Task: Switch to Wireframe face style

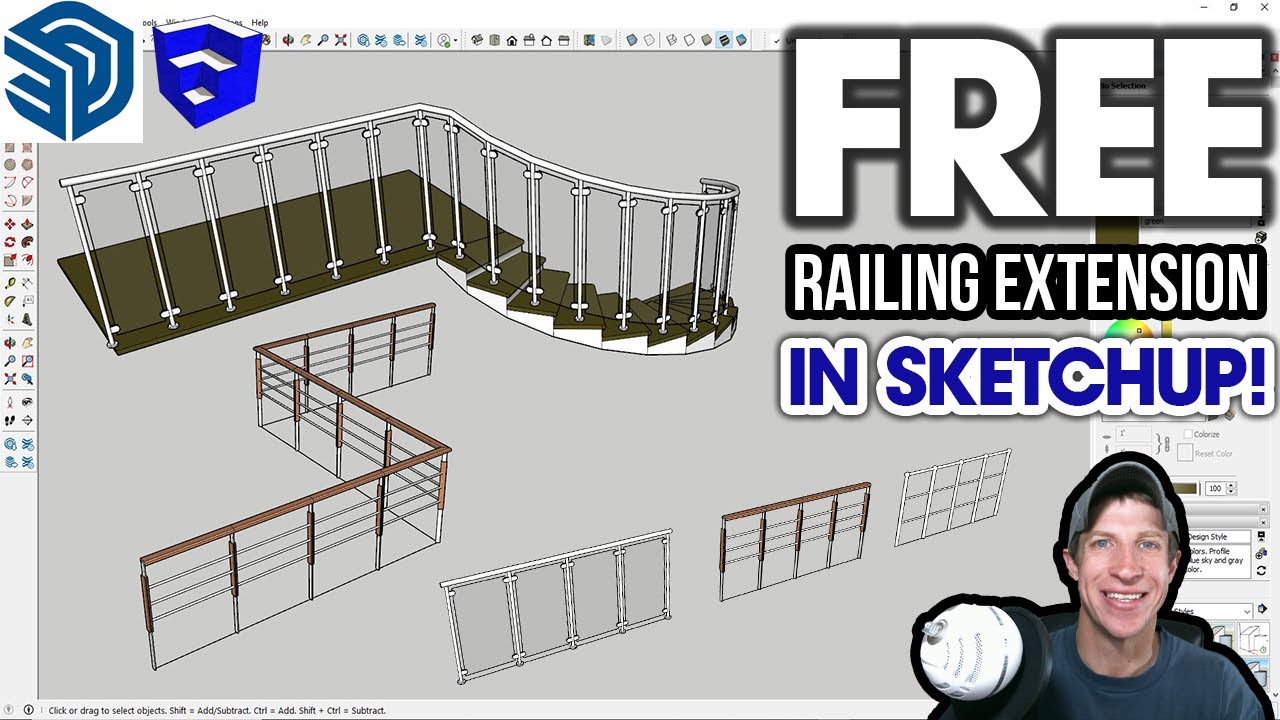Action: pos(671,40)
